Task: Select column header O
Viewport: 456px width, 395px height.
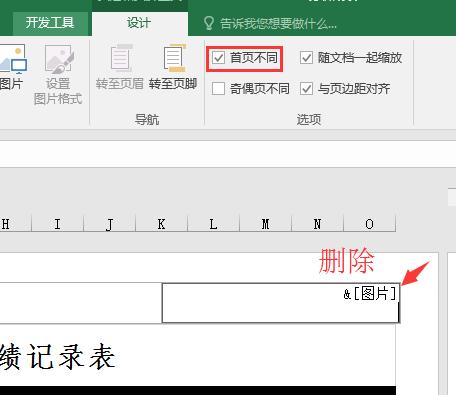Action: 369,224
